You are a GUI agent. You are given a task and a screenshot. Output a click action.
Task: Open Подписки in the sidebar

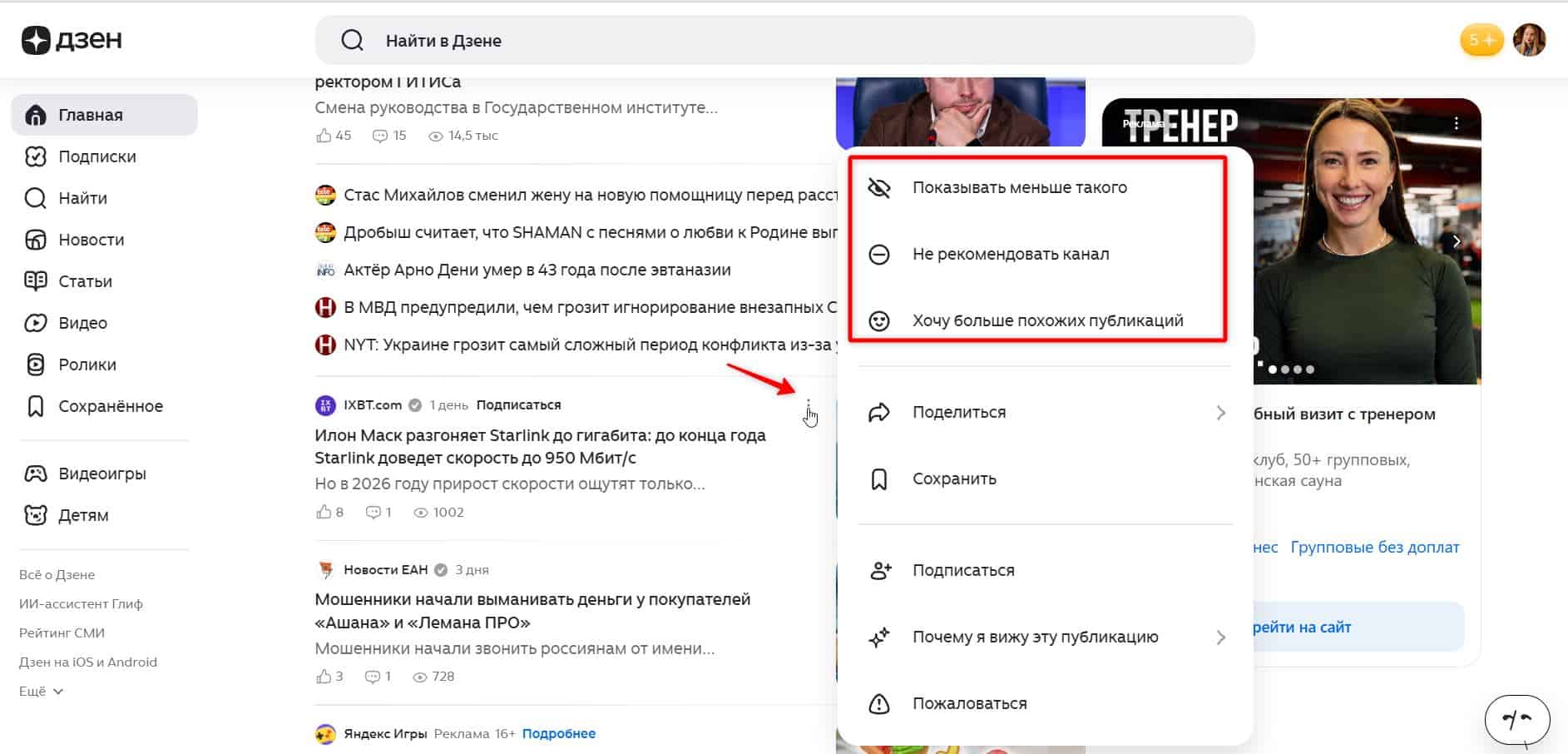pos(96,156)
